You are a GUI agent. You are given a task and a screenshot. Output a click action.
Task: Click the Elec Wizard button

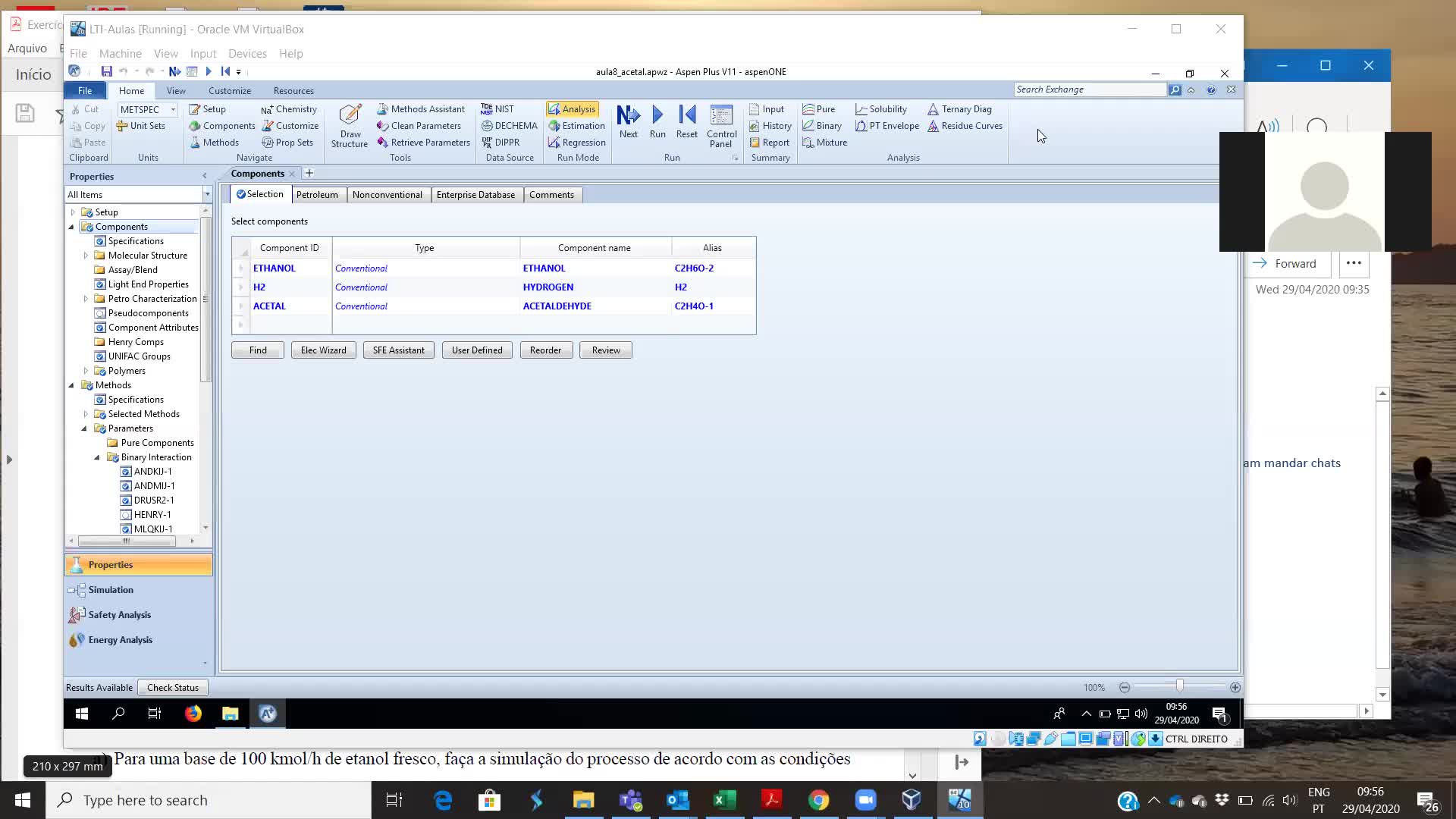click(323, 350)
